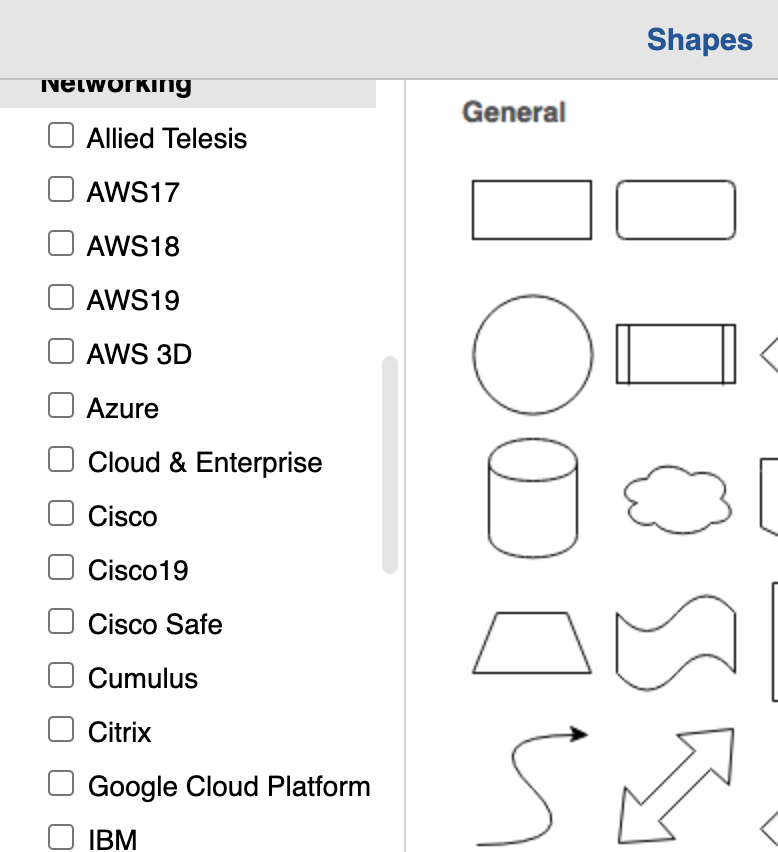Toggle the Azure shape library checkbox
This screenshot has height=852, width=778.
point(61,405)
